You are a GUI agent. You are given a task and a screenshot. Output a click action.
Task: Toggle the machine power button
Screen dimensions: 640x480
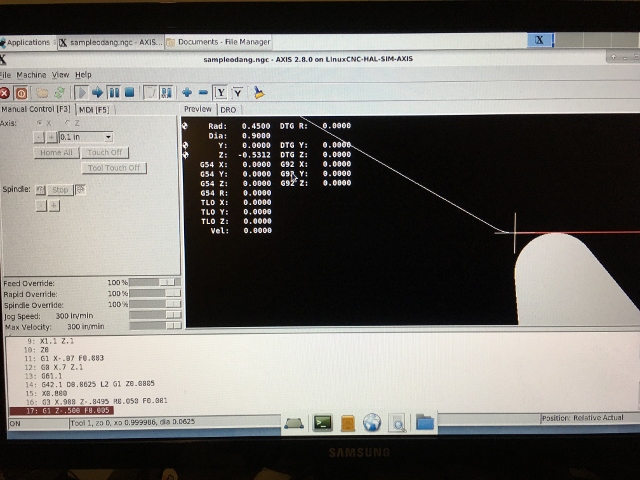[21, 93]
